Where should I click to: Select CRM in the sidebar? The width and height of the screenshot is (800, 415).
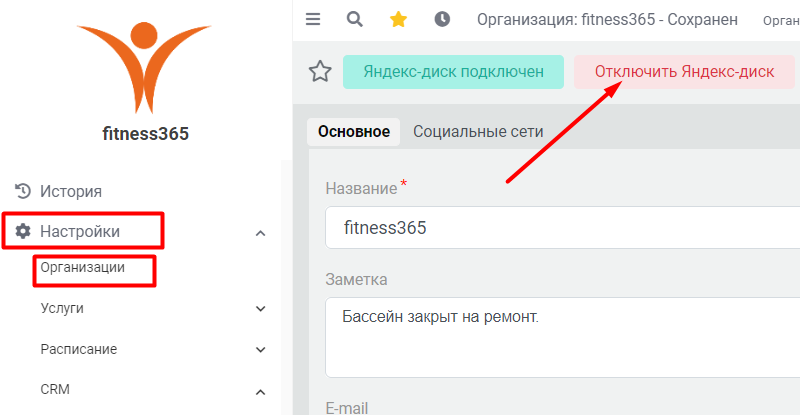[55, 389]
